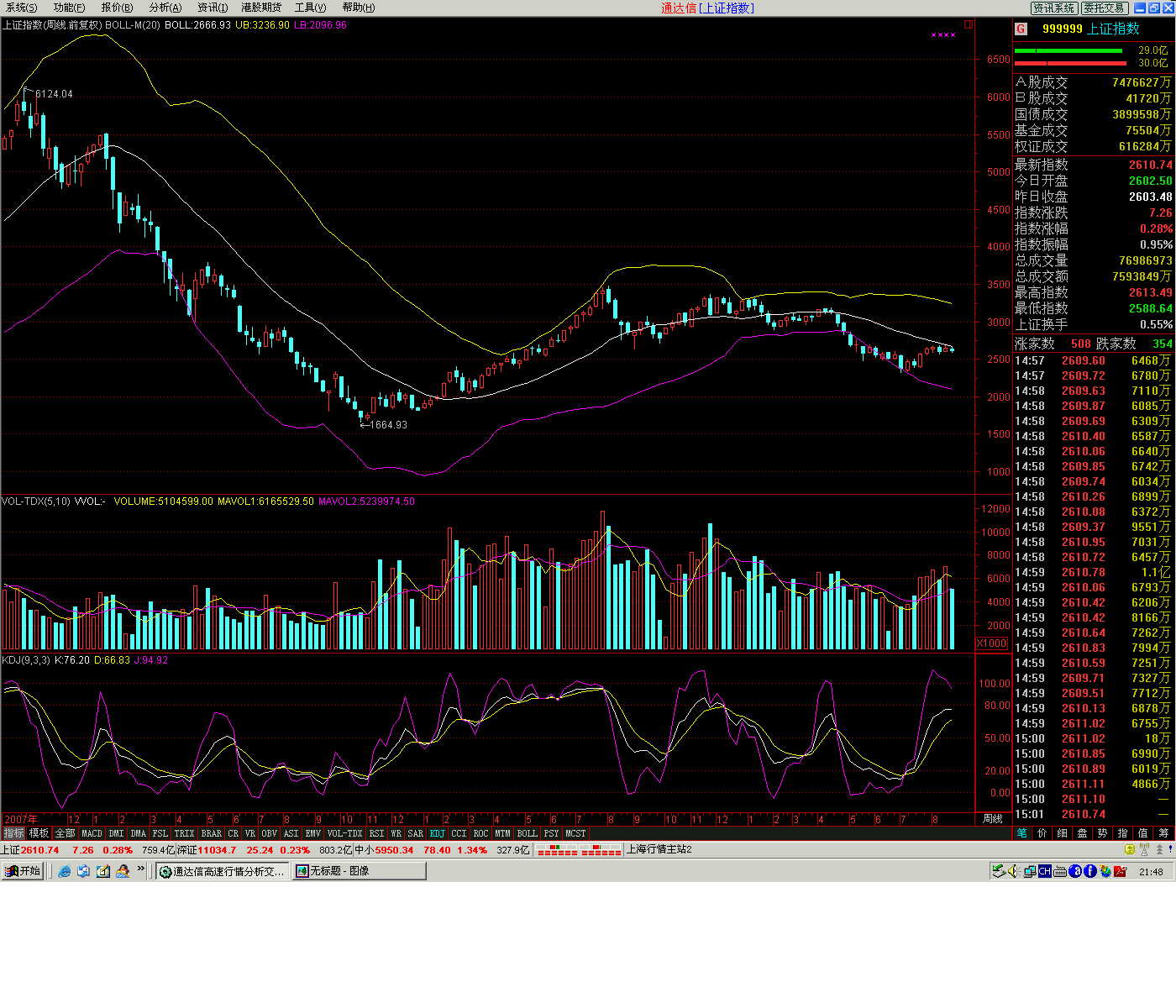Open QQ penguin icon in quick launch
This screenshot has width=1176, height=1008.
[x=123, y=871]
